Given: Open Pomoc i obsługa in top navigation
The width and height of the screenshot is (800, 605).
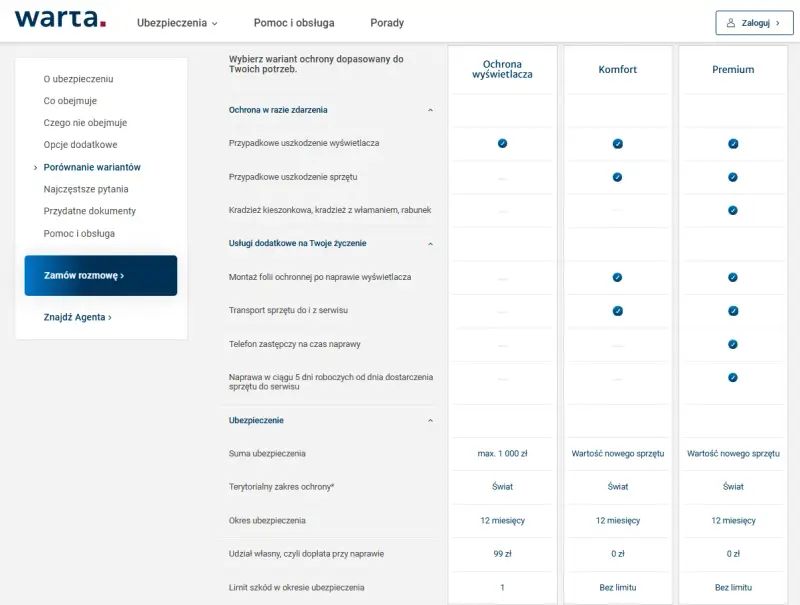Looking at the screenshot, I should [294, 23].
